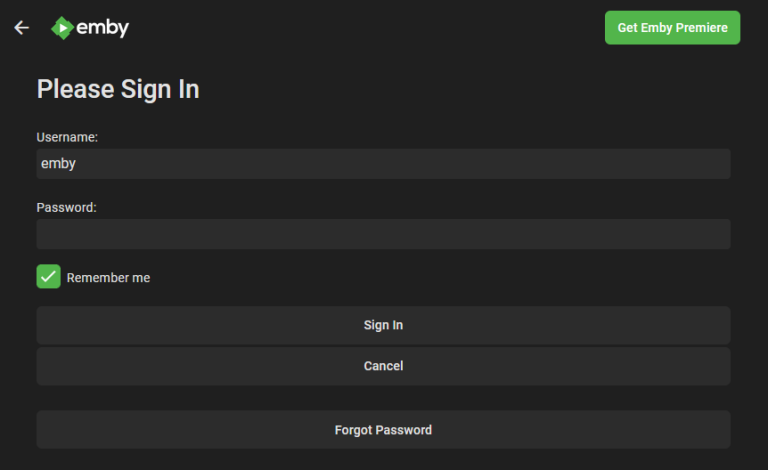Go back using the left arrow icon
Image resolution: width=768 pixels, height=470 pixels.
(22, 28)
